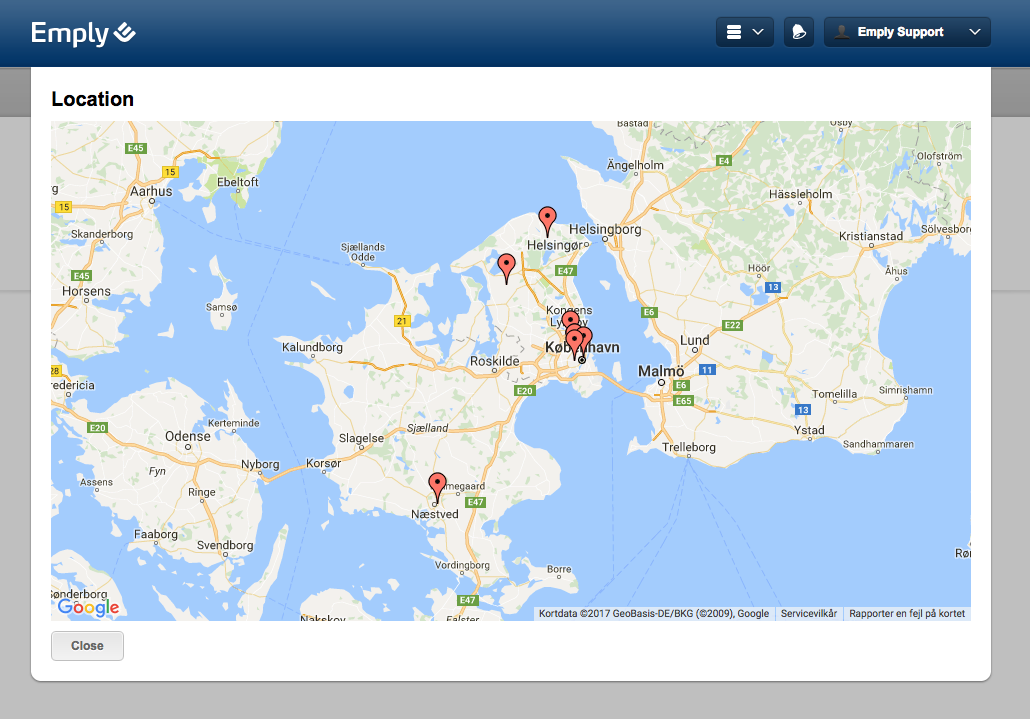Click the Sandhammaren label on the map

(878, 444)
